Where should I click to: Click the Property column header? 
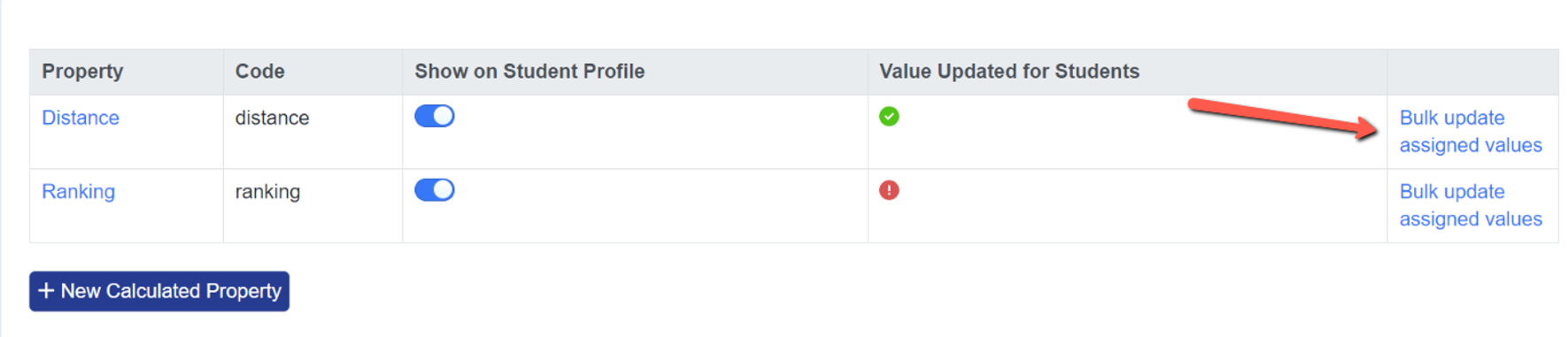click(x=82, y=72)
